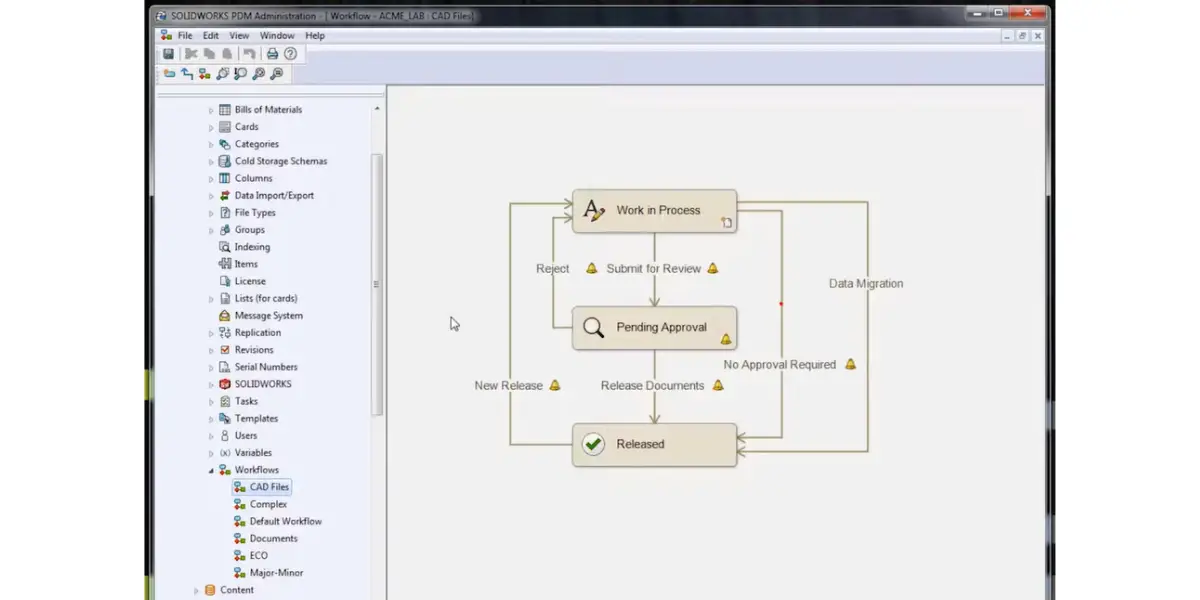The height and width of the screenshot is (600, 1200).
Task: Click the last magnifier icon in the workflow toolbar
Action: (x=277, y=74)
